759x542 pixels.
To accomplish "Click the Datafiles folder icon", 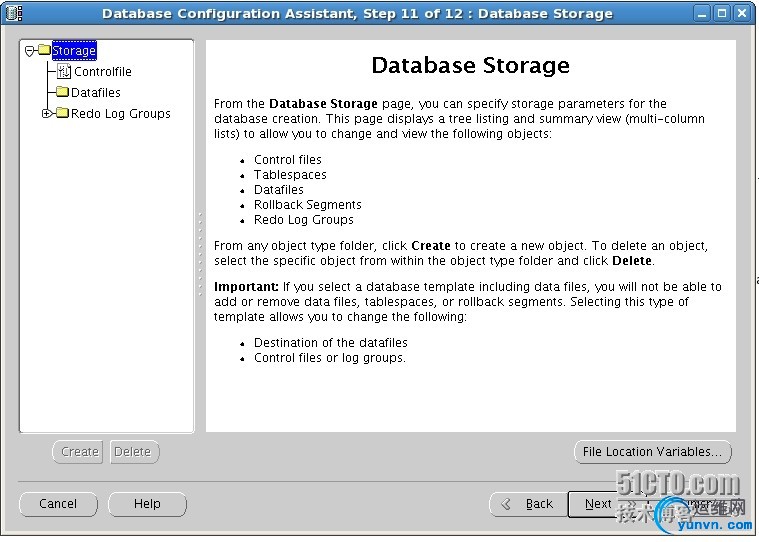I will [62, 92].
